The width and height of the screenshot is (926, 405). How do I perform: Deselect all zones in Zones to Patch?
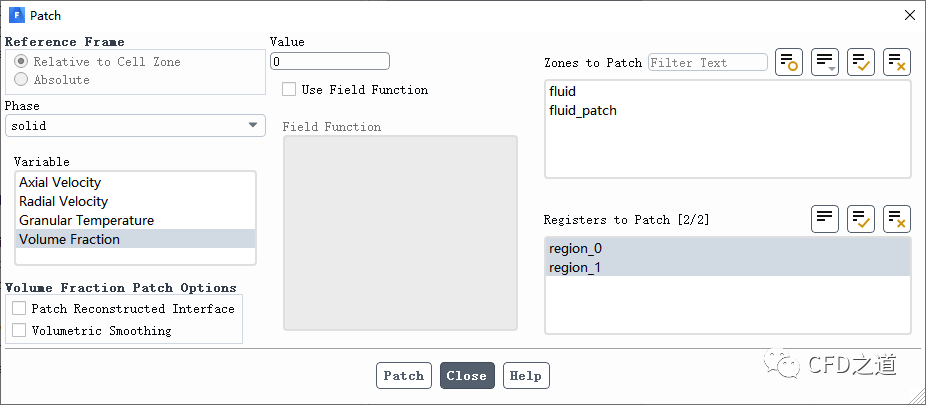click(x=897, y=62)
